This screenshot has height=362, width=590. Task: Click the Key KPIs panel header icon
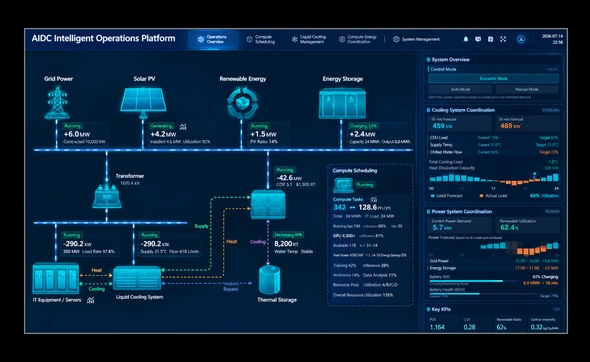(x=428, y=309)
